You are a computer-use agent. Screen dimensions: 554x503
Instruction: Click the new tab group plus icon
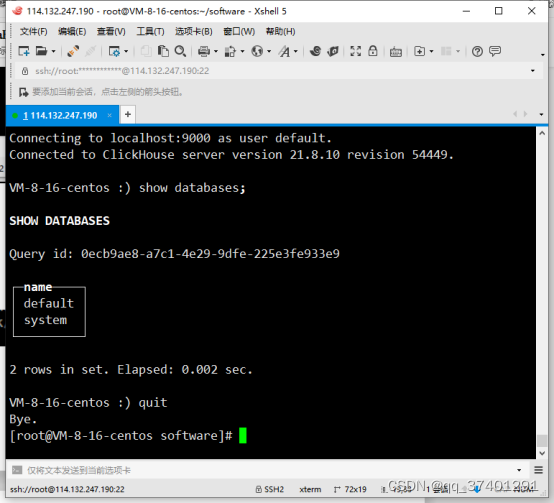419,51
